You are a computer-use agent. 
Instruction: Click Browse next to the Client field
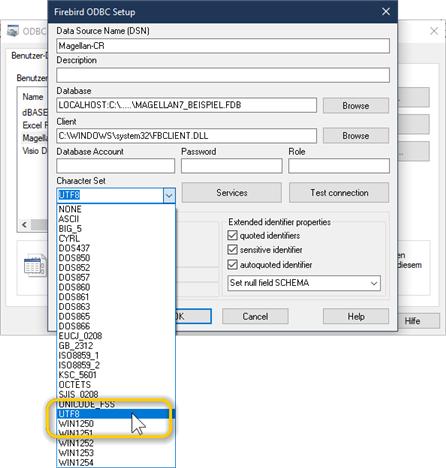pos(356,136)
